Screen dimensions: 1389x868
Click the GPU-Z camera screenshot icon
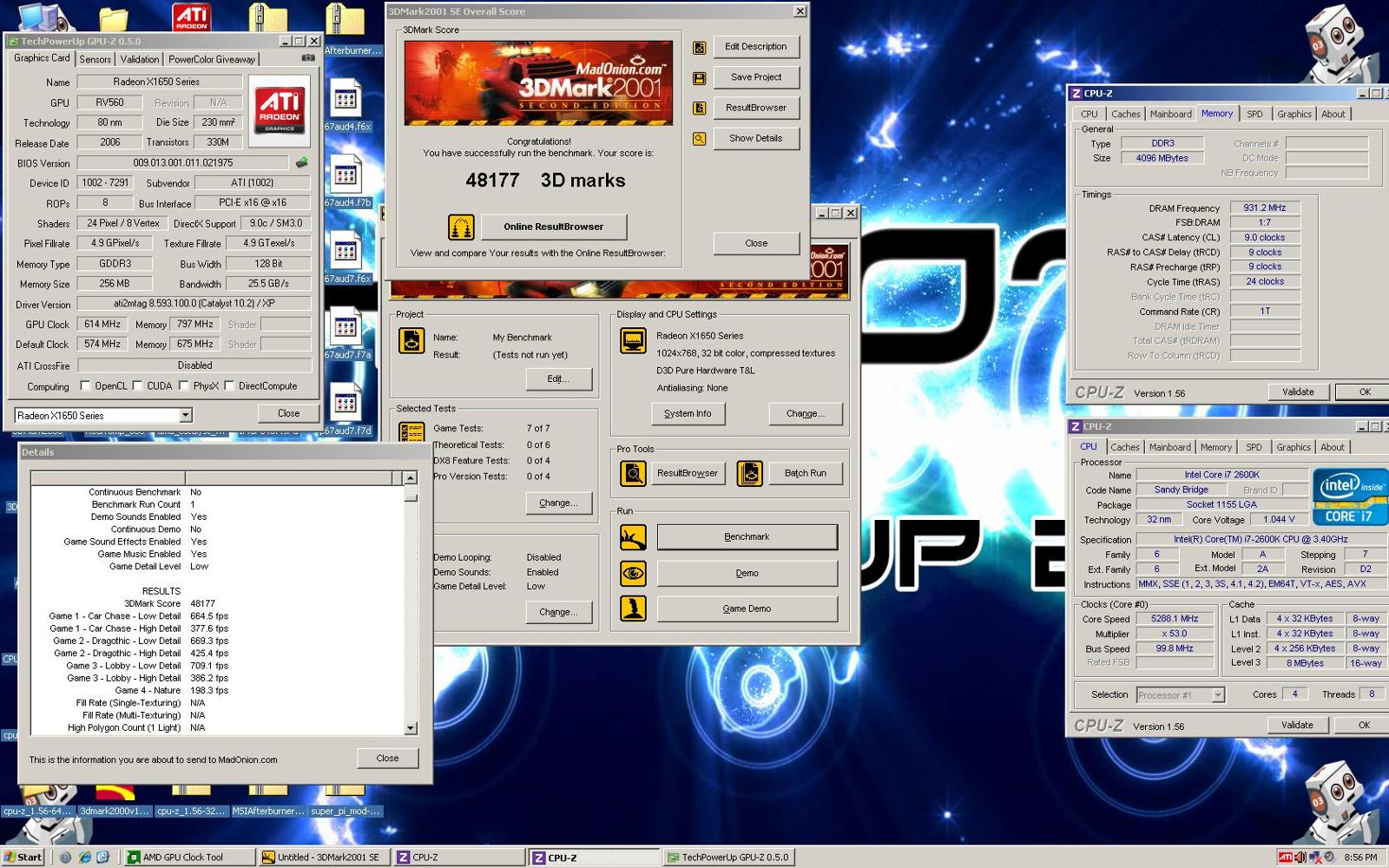308,58
